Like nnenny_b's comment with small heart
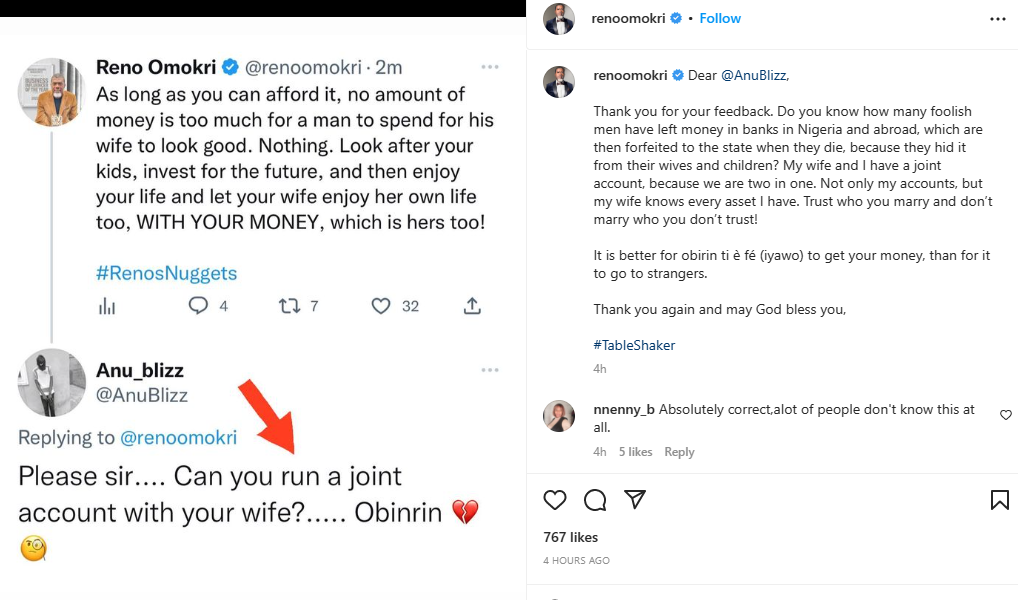The image size is (1018, 600). [1006, 415]
